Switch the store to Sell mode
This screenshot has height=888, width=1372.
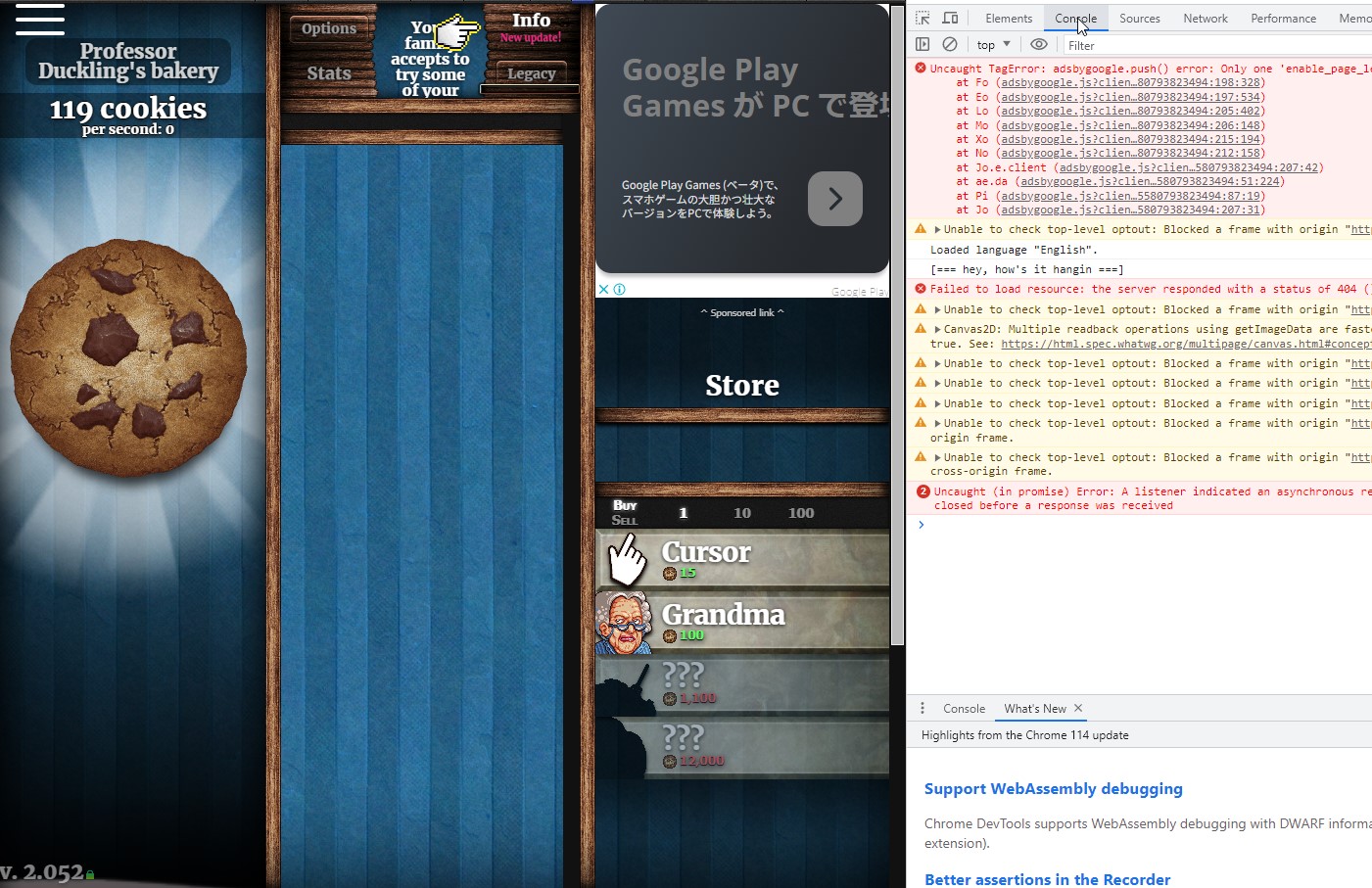(624, 521)
